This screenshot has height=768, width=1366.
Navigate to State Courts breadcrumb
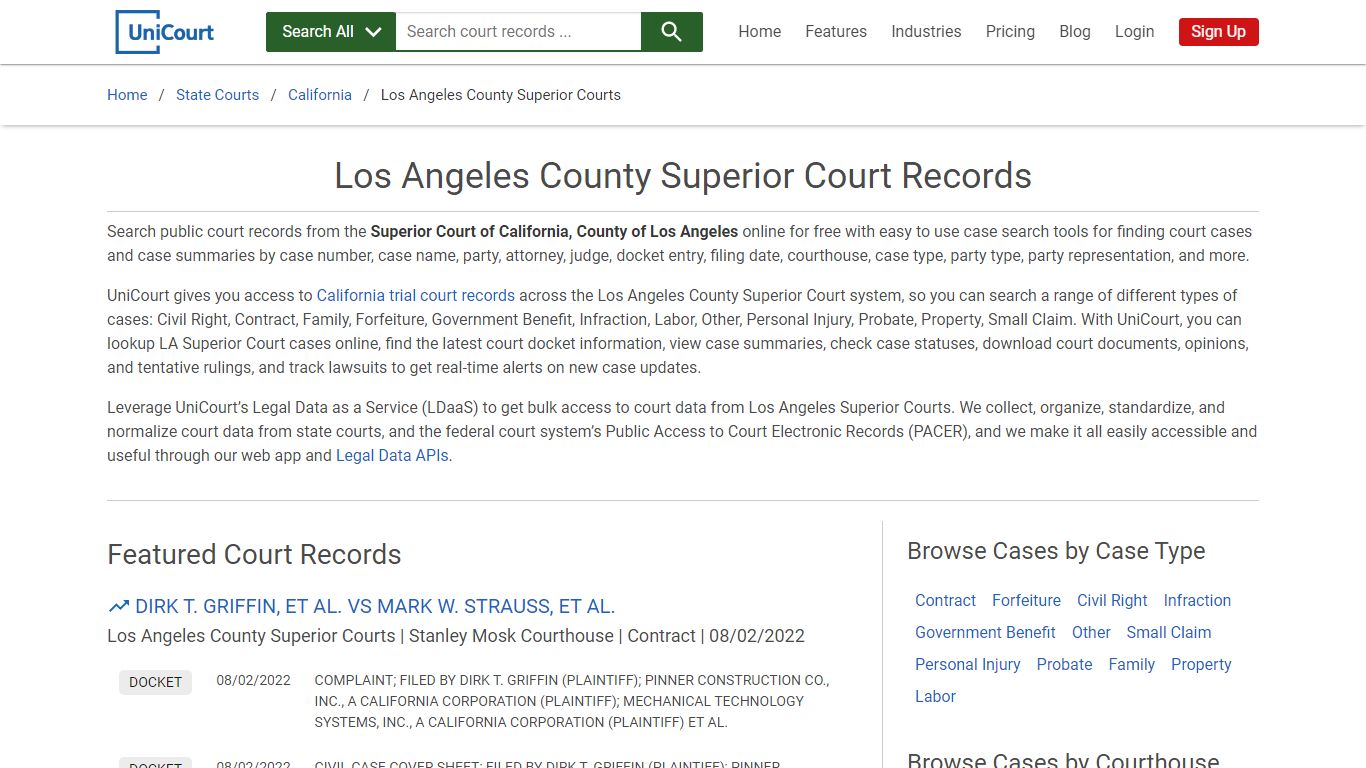[x=217, y=95]
